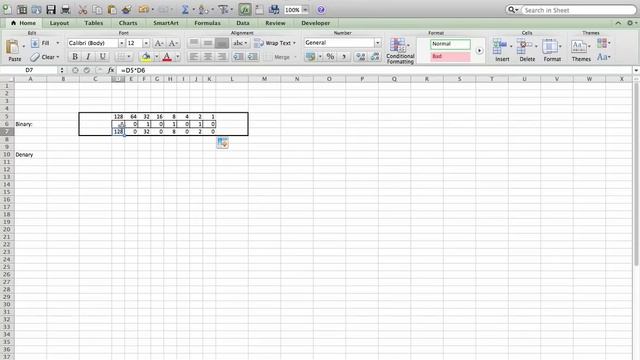Switch to the Layout tab

coord(59,23)
